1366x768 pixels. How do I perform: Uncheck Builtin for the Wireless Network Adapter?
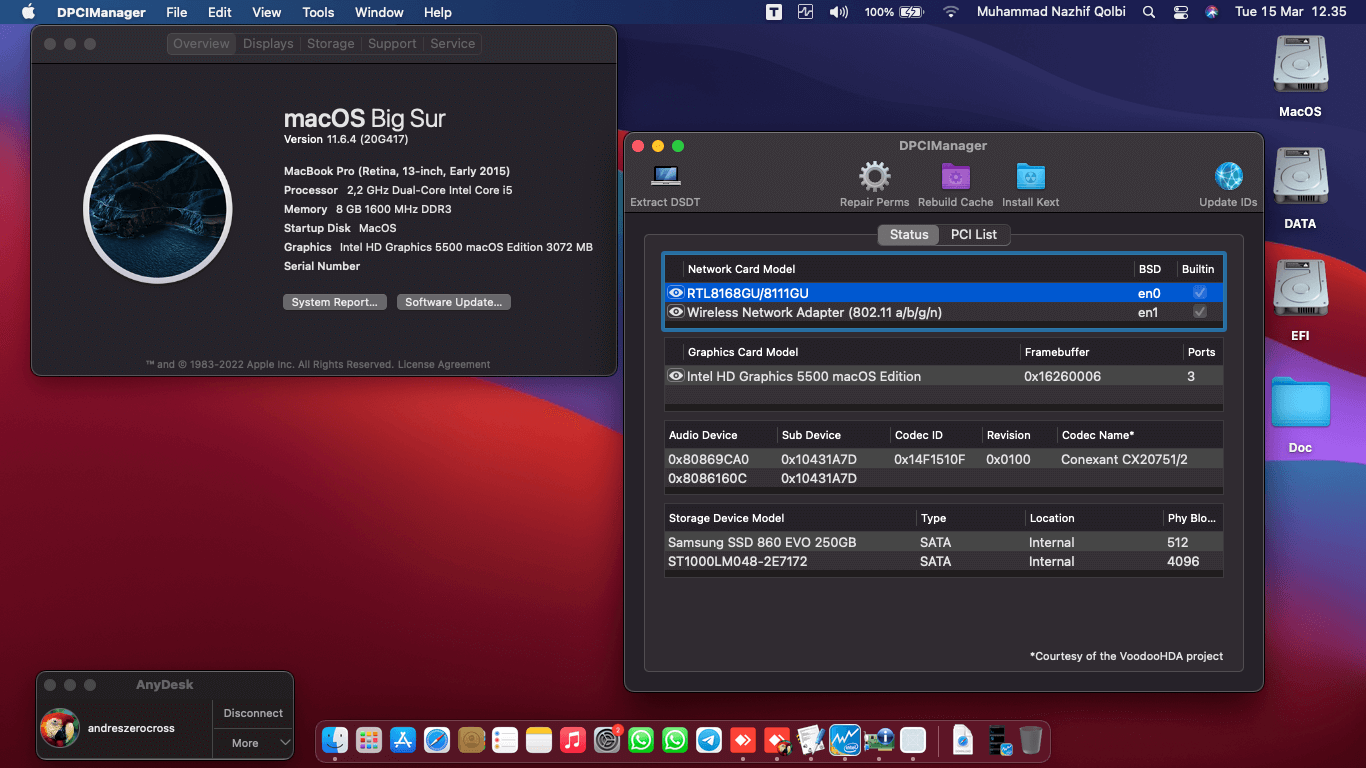tap(1200, 311)
